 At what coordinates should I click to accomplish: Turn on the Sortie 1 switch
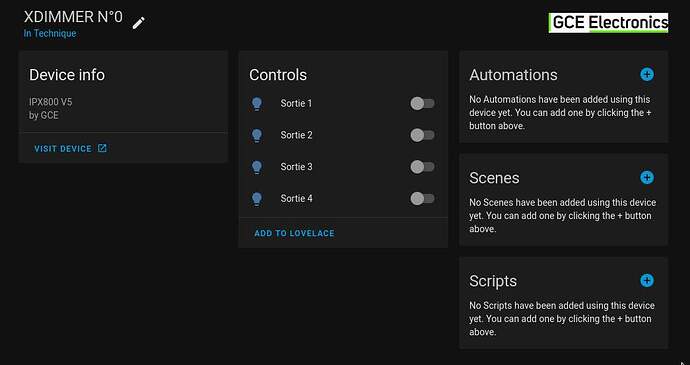pyautogui.click(x=422, y=103)
